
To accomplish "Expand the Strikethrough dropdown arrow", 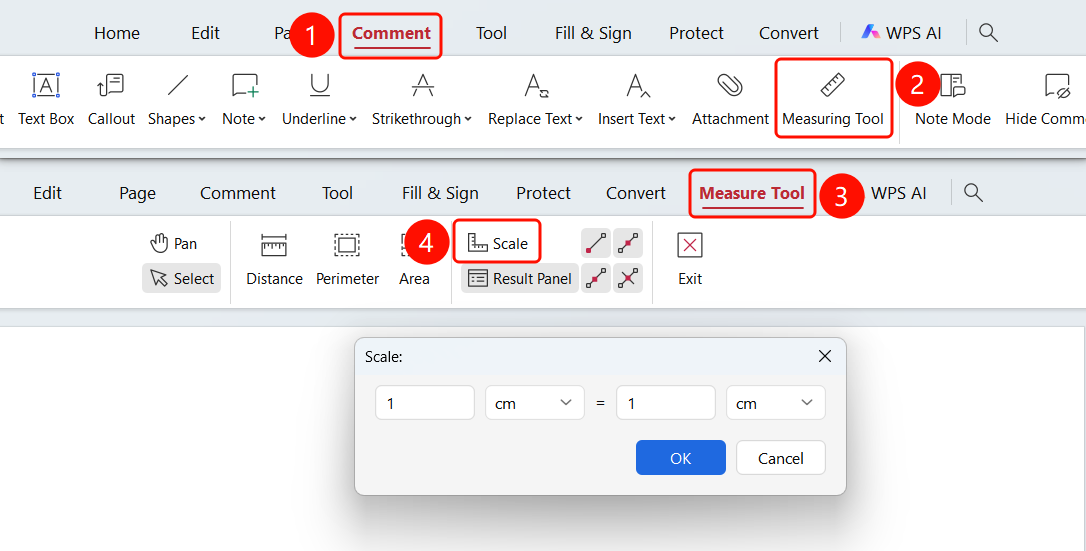I will pos(468,119).
